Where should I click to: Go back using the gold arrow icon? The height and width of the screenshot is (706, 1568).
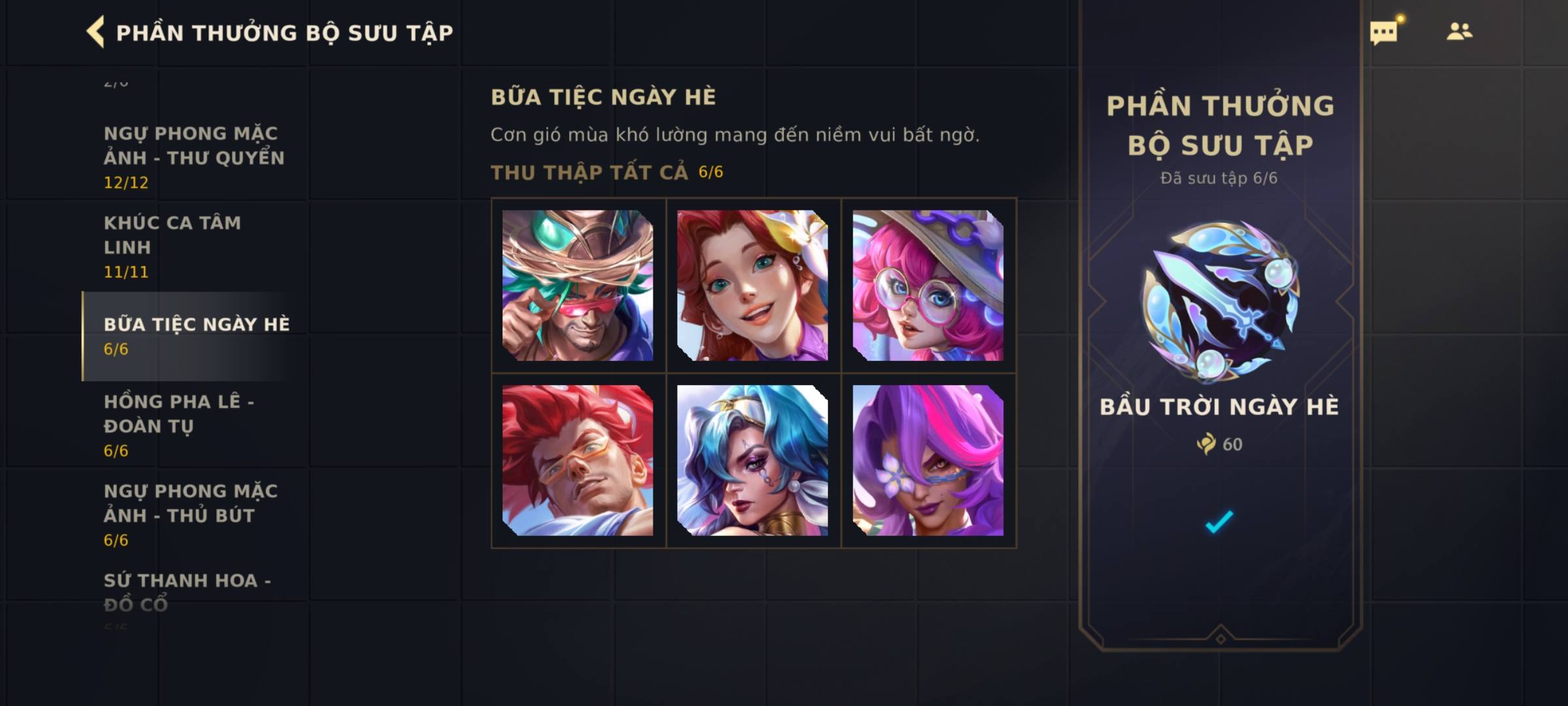pos(95,32)
